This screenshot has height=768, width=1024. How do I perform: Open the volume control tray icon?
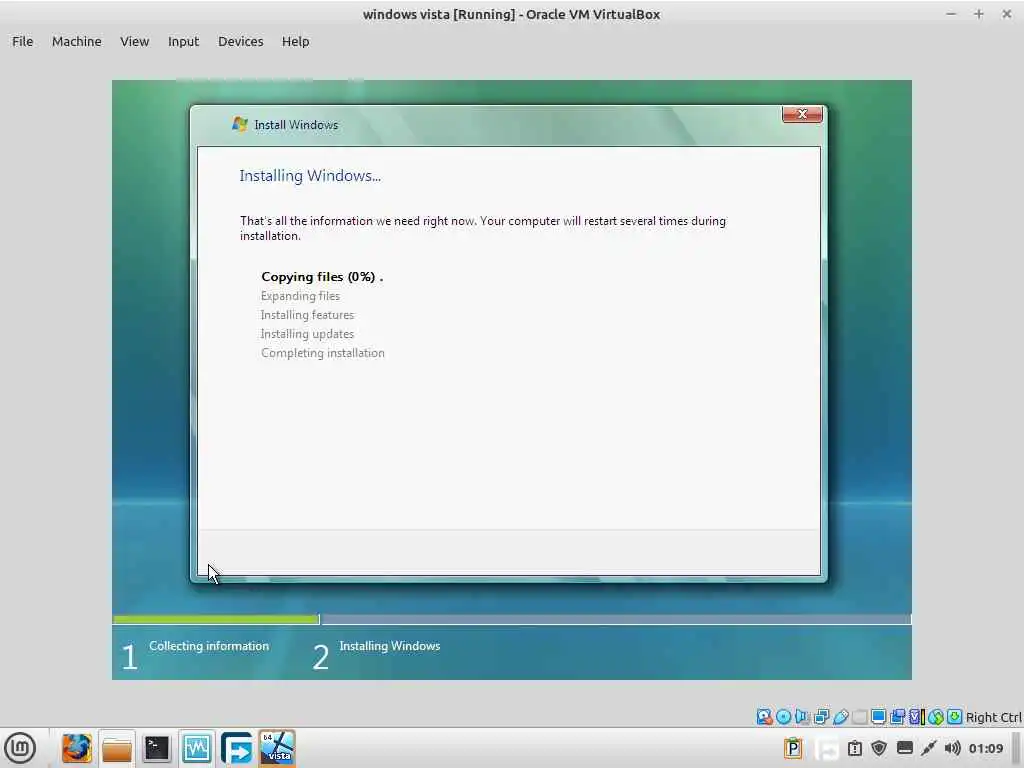tap(953, 748)
